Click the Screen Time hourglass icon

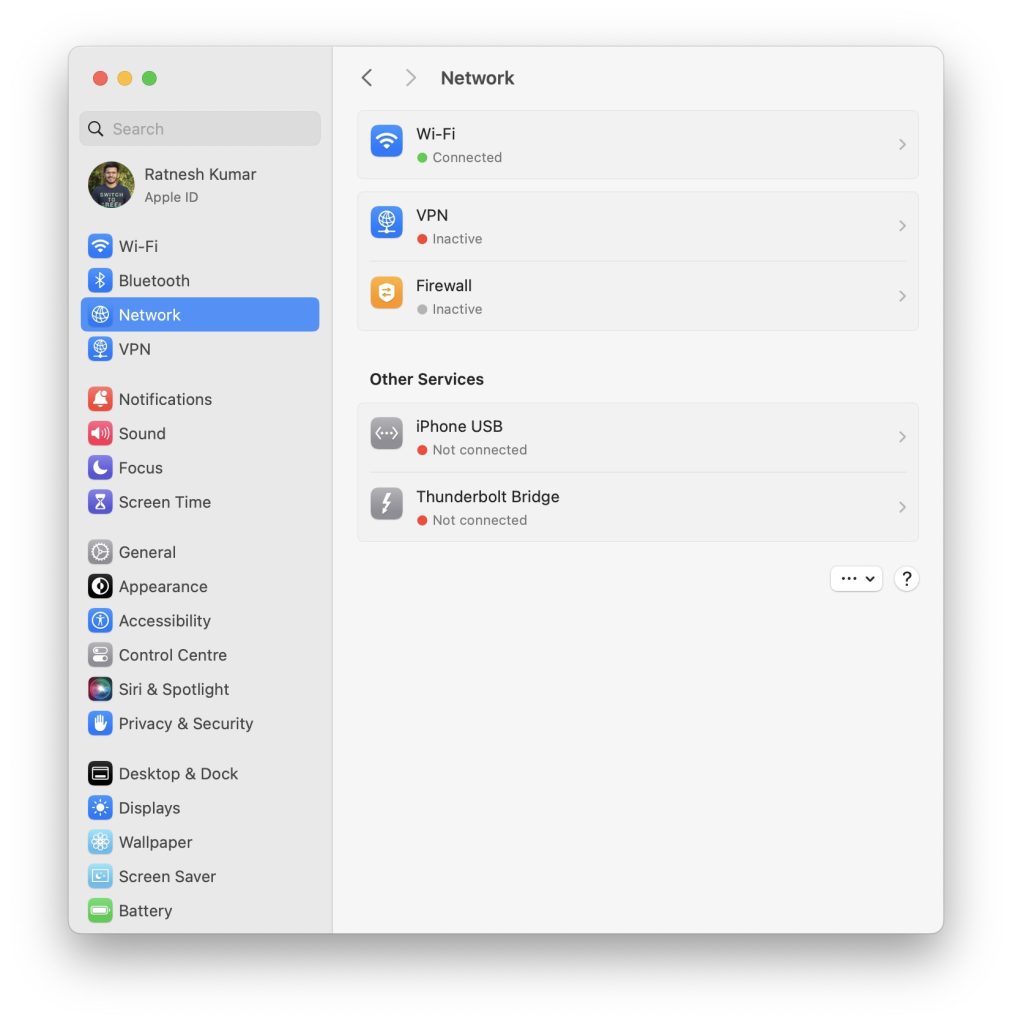100,502
